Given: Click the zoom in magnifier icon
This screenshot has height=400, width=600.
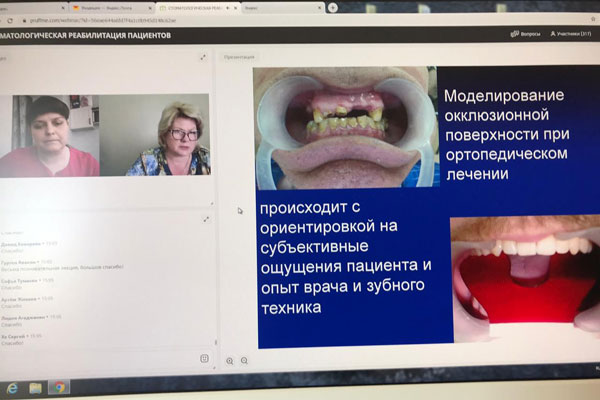Looking at the screenshot, I should [x=230, y=360].
